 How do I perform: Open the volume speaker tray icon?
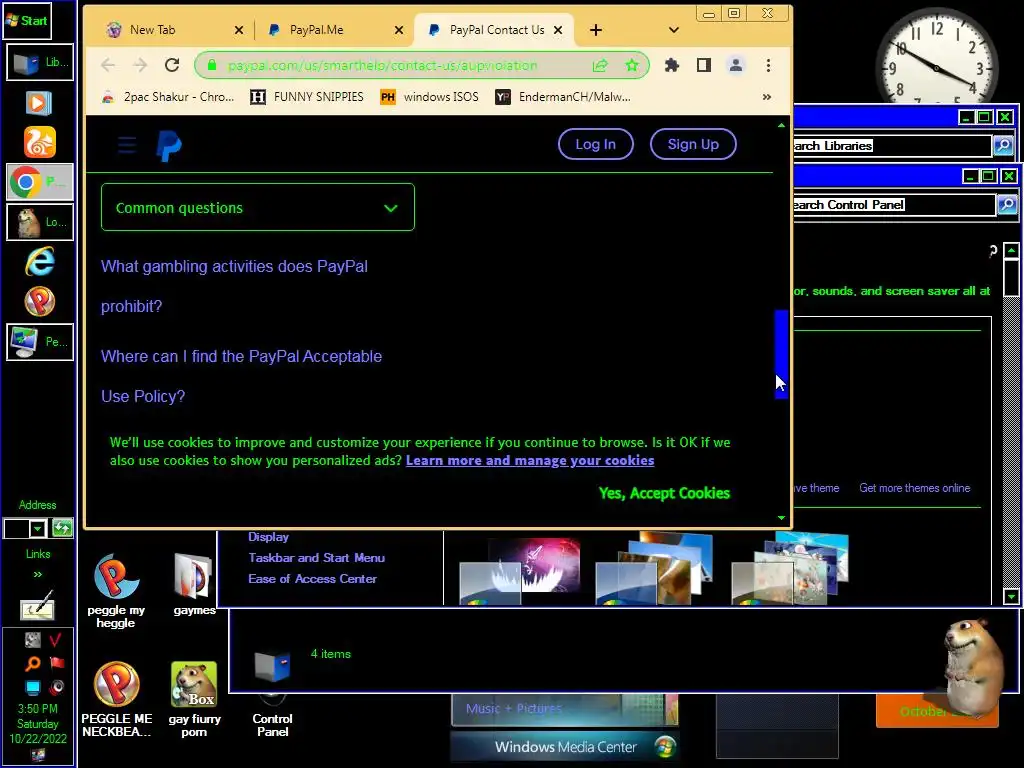[x=57, y=687]
